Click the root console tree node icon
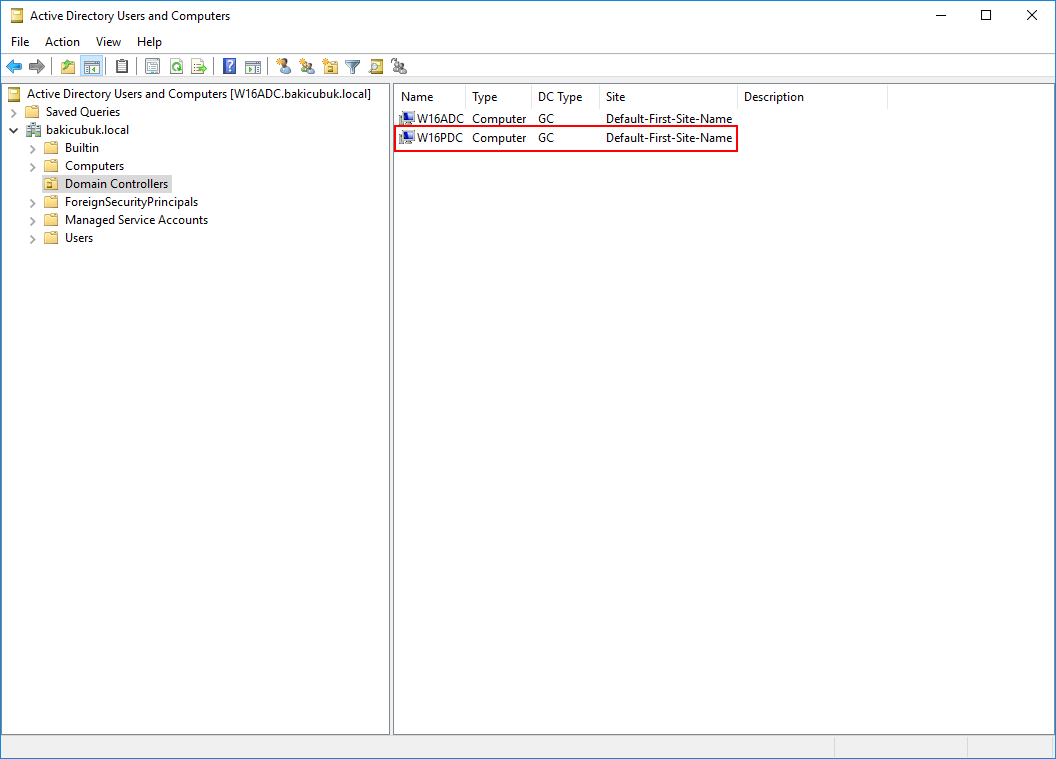This screenshot has width=1056, height=759. [14, 94]
